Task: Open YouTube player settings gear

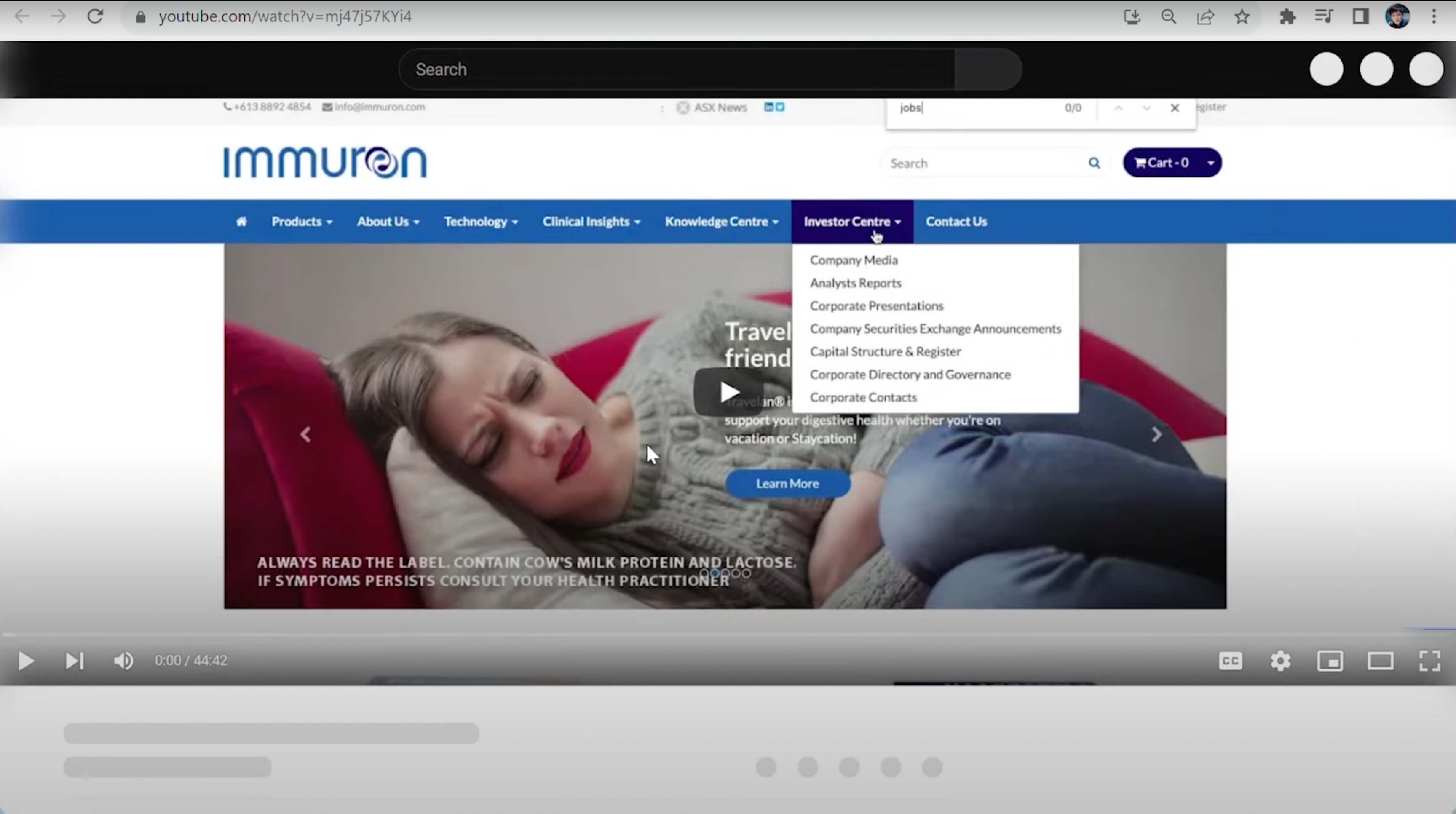Action: 1280,660
